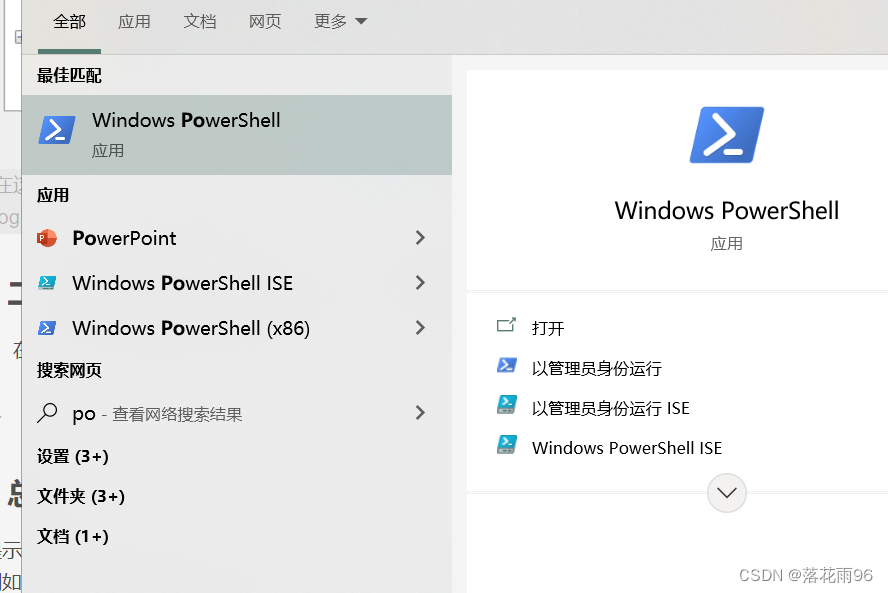The image size is (888, 593).
Task: Click the Windows PowerShell ISE action icon
Action: [x=506, y=445]
